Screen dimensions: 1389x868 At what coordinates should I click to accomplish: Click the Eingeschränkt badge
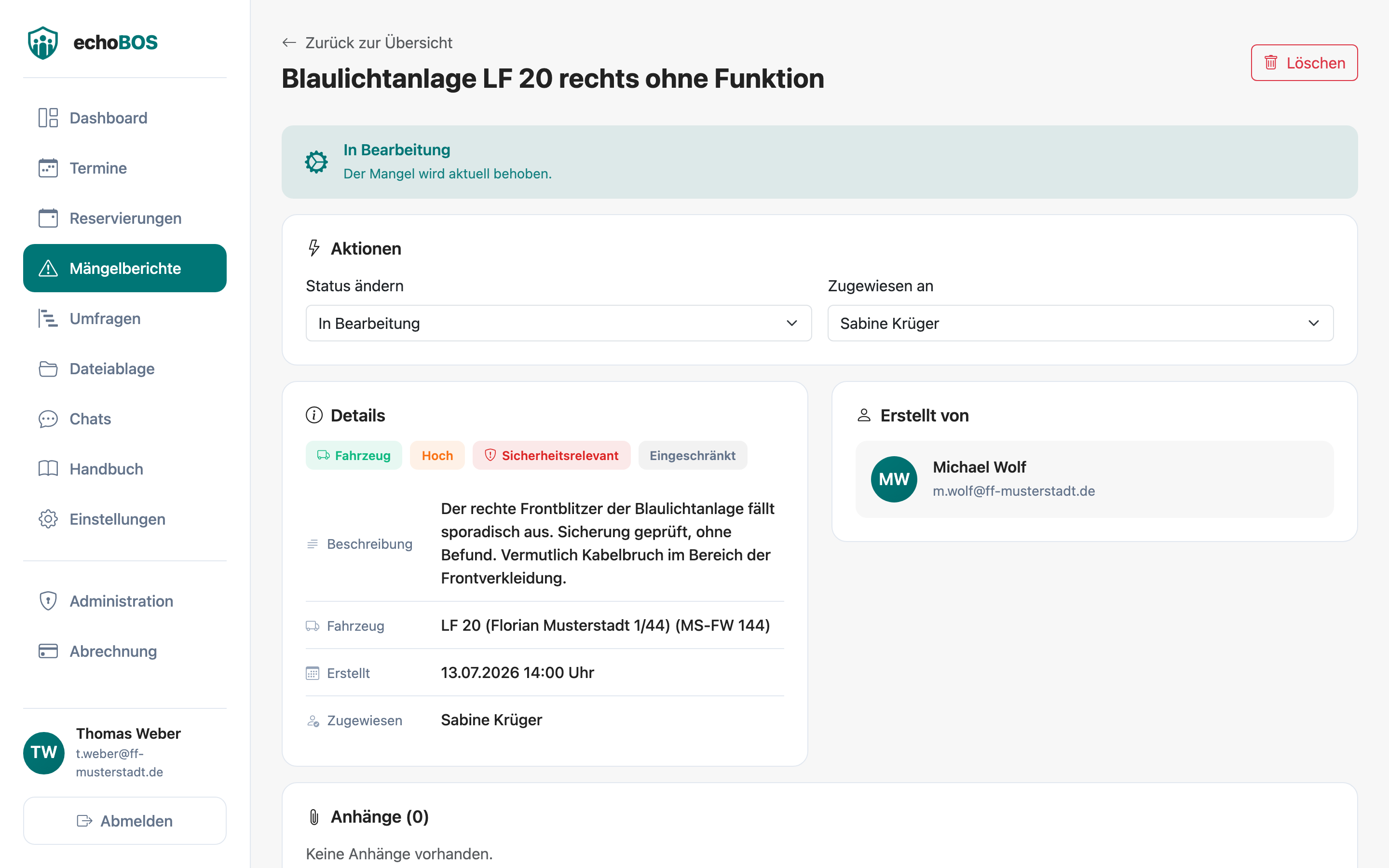[x=693, y=455]
